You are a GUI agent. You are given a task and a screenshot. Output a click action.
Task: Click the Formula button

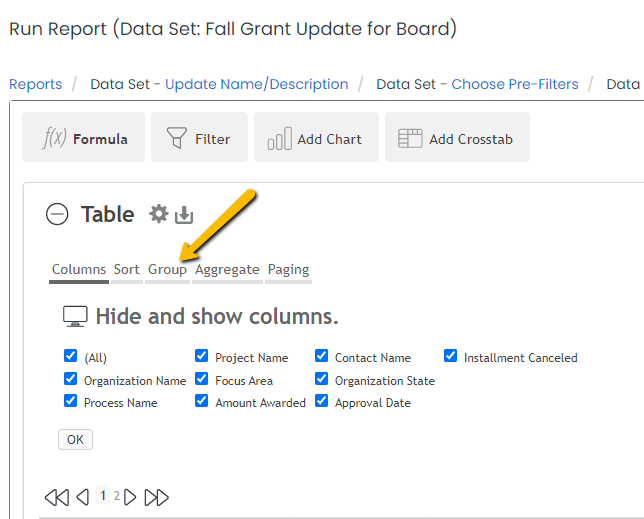83,137
